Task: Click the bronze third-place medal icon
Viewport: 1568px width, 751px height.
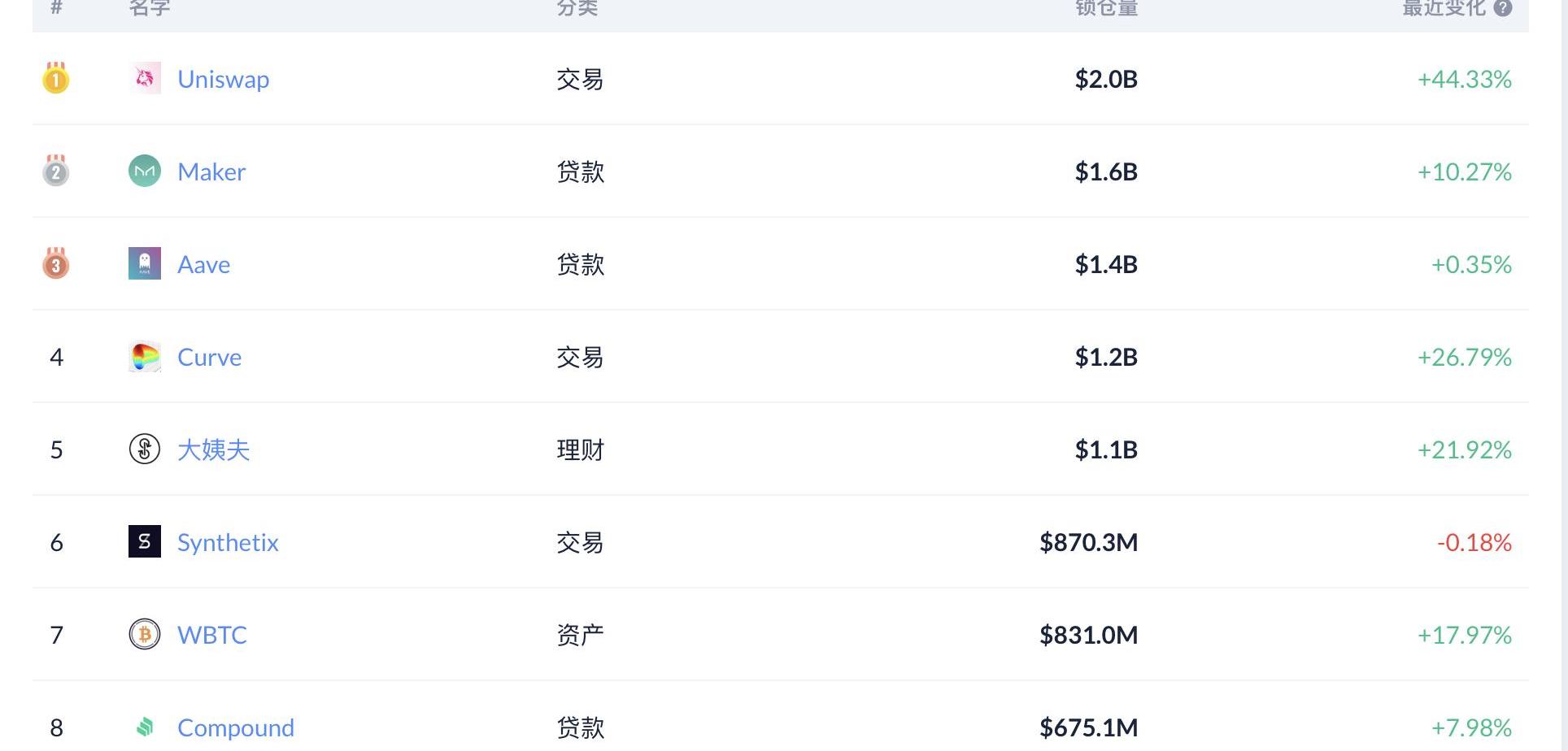Action: 56,263
